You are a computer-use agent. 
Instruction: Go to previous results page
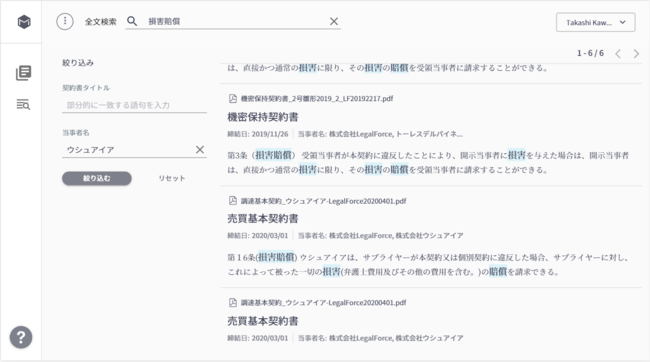click(618, 53)
